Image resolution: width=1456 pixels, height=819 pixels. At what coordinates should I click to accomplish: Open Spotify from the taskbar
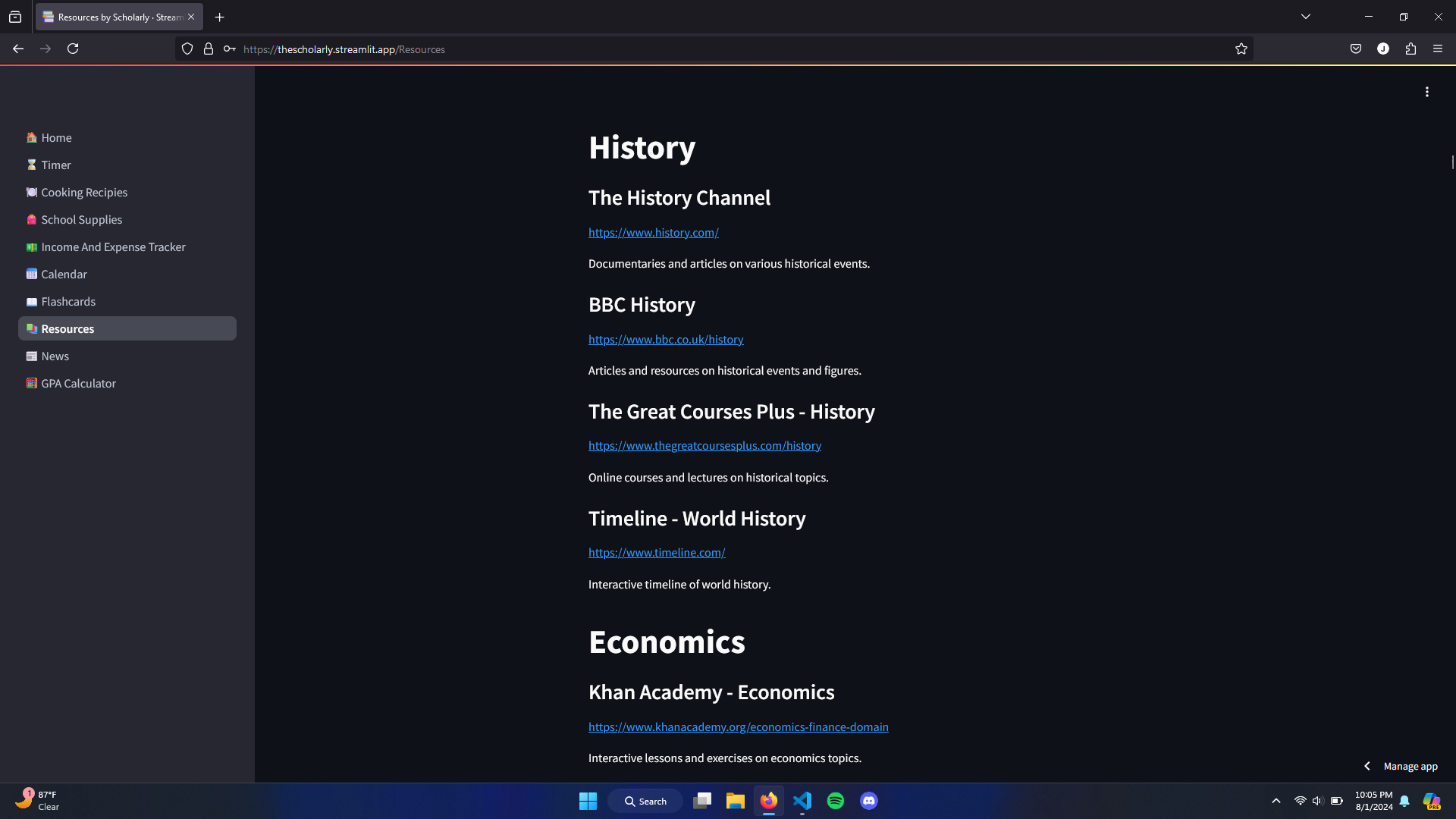[x=836, y=801]
